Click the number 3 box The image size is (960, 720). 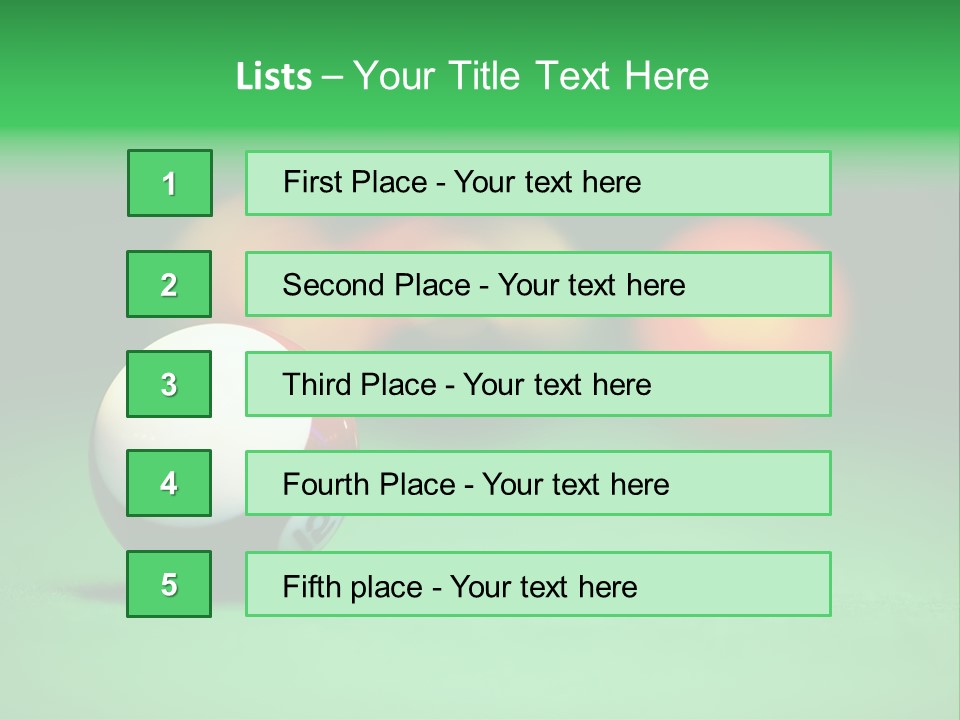[x=169, y=384]
